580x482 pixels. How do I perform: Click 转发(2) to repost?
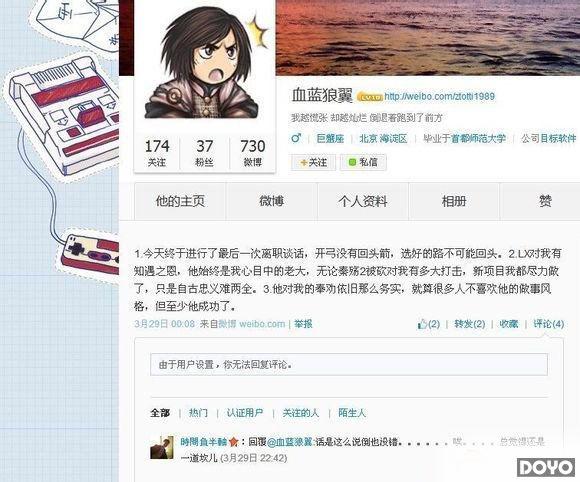click(x=469, y=324)
